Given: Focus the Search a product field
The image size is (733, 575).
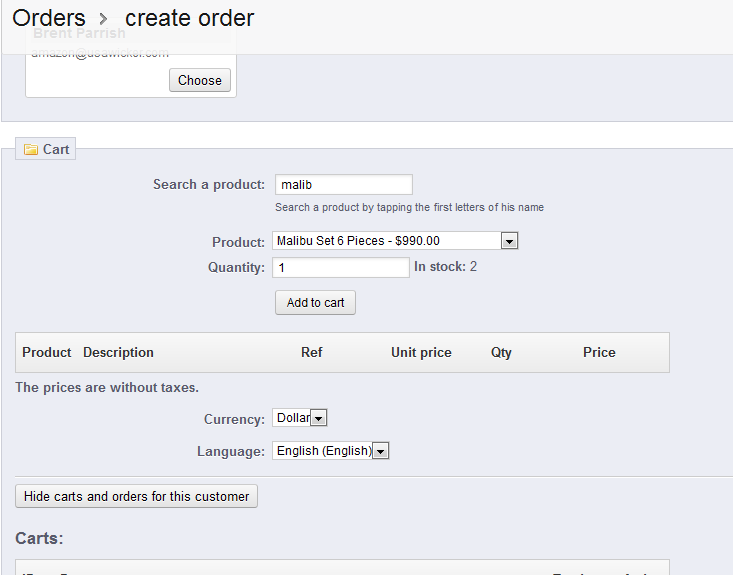Looking at the screenshot, I should 343,185.
